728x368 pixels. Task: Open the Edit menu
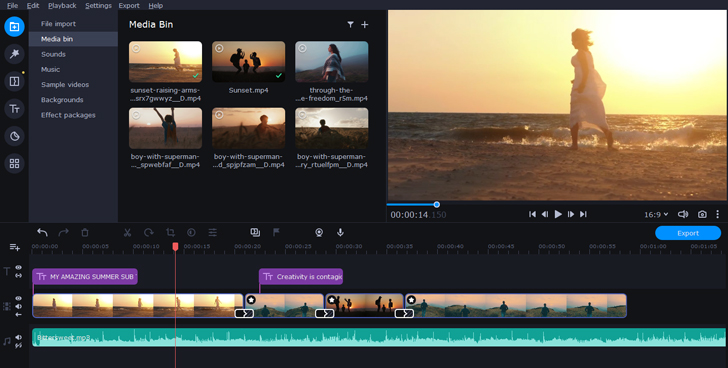click(x=33, y=6)
